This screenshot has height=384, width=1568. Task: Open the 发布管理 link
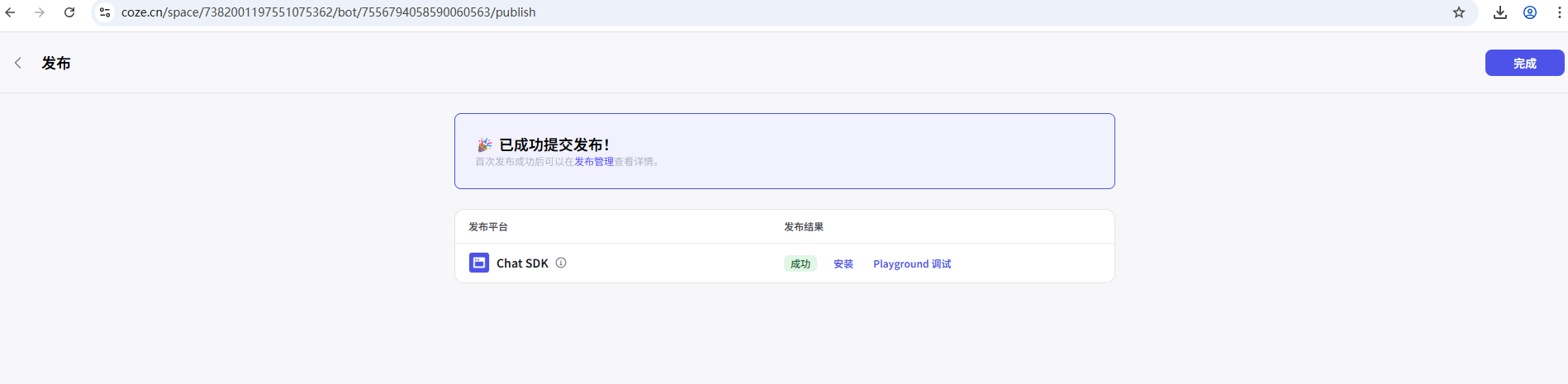594,162
